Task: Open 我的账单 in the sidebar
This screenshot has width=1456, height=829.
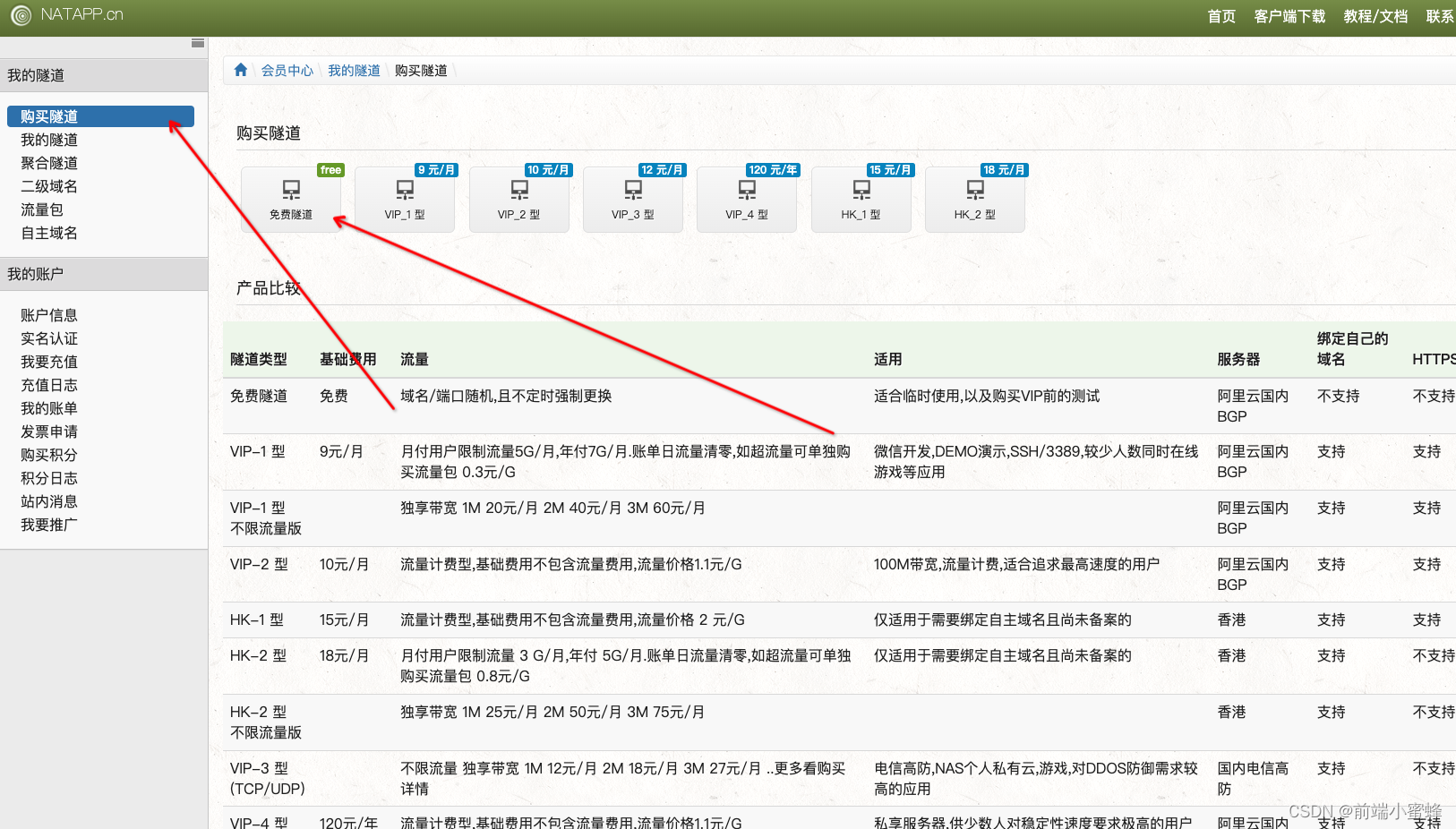Action: [x=49, y=408]
